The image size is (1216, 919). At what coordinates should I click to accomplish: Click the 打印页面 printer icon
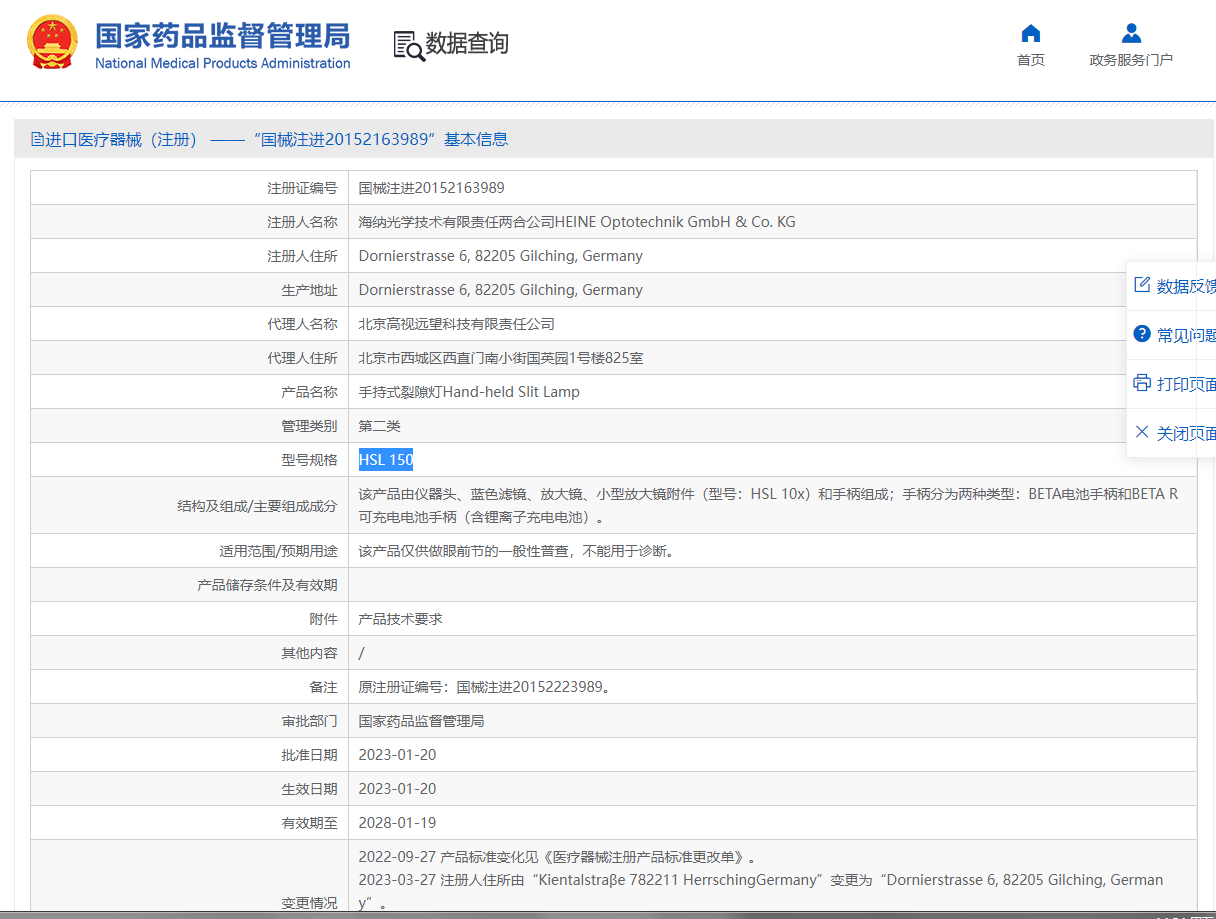pyautogui.click(x=1142, y=383)
